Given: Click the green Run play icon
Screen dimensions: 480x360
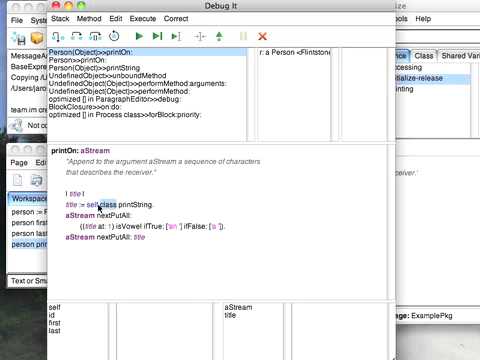Looking at the screenshot, I should click(x=139, y=36).
